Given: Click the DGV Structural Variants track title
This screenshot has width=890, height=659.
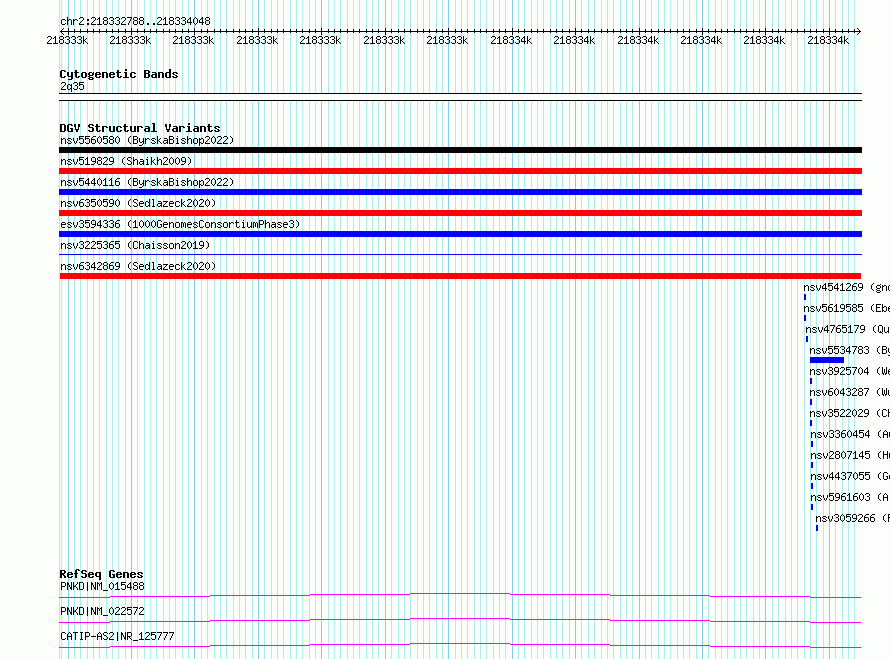Looking at the screenshot, I should 140,128.
